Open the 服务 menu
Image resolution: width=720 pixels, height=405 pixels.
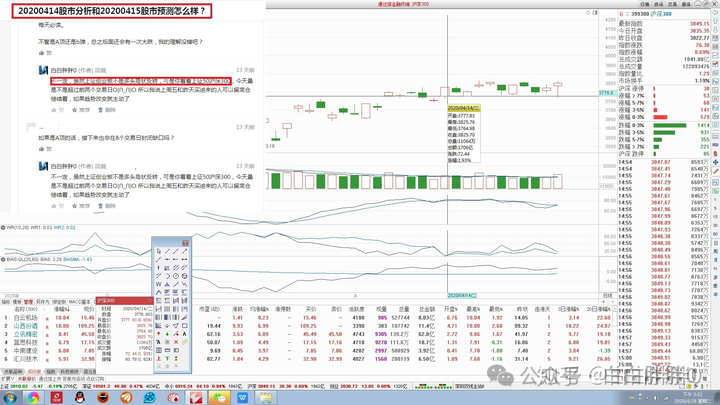(686, 4)
